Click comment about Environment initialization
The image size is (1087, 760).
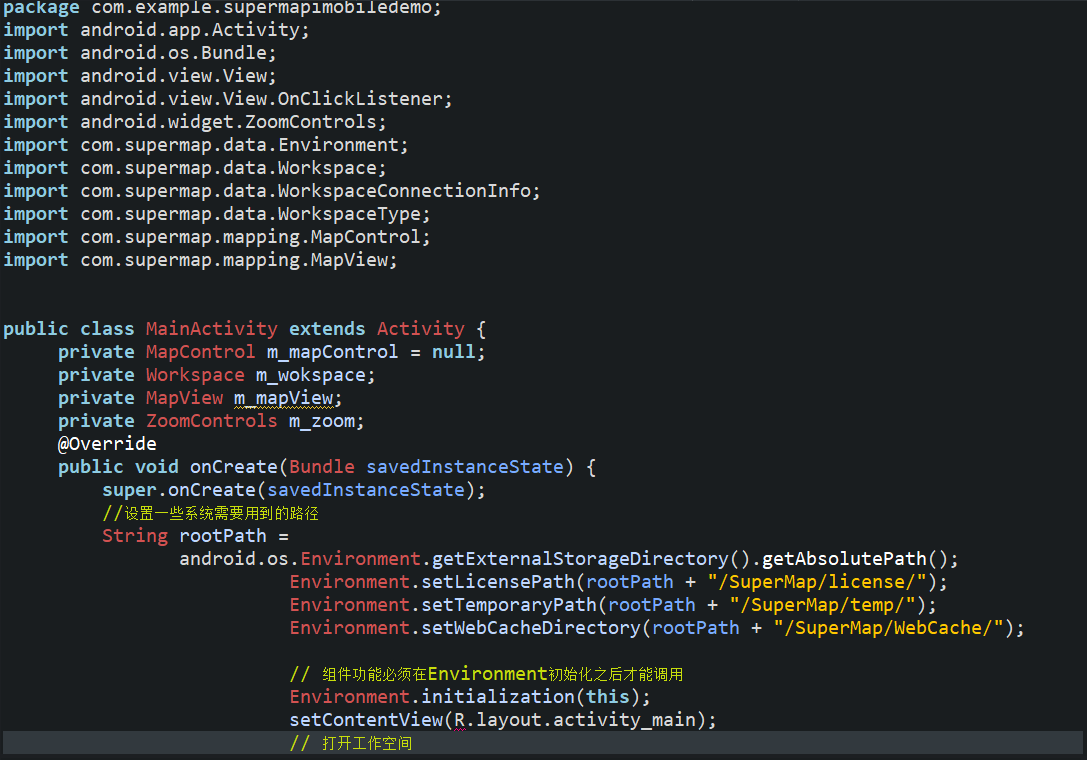486,674
